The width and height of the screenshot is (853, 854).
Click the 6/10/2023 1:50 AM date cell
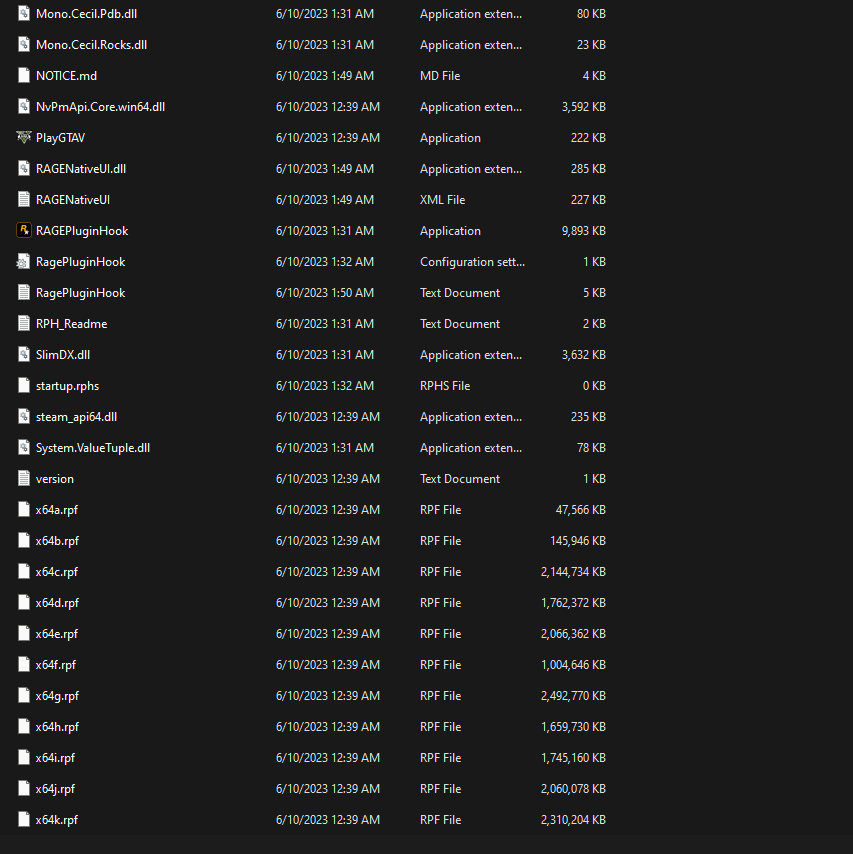point(325,293)
